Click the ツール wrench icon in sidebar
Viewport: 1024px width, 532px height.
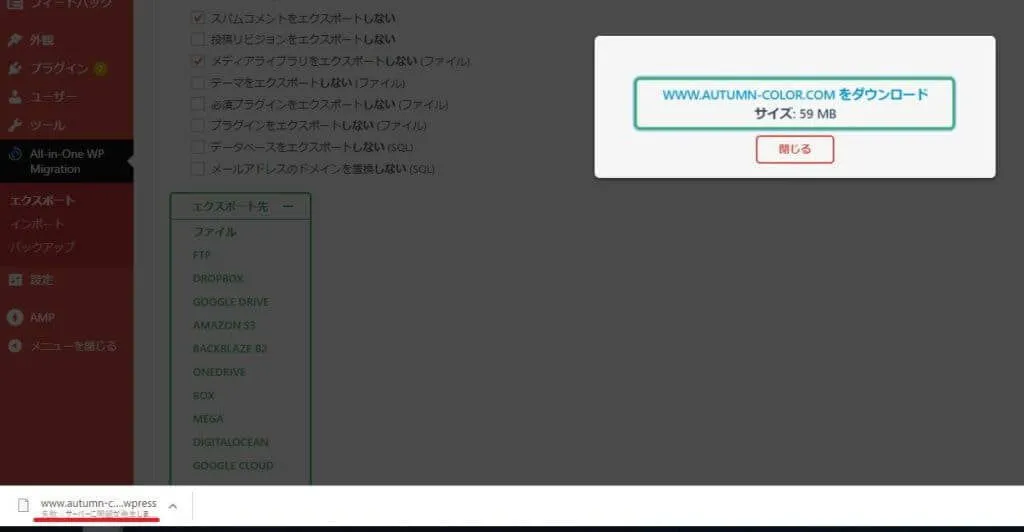click(x=14, y=125)
